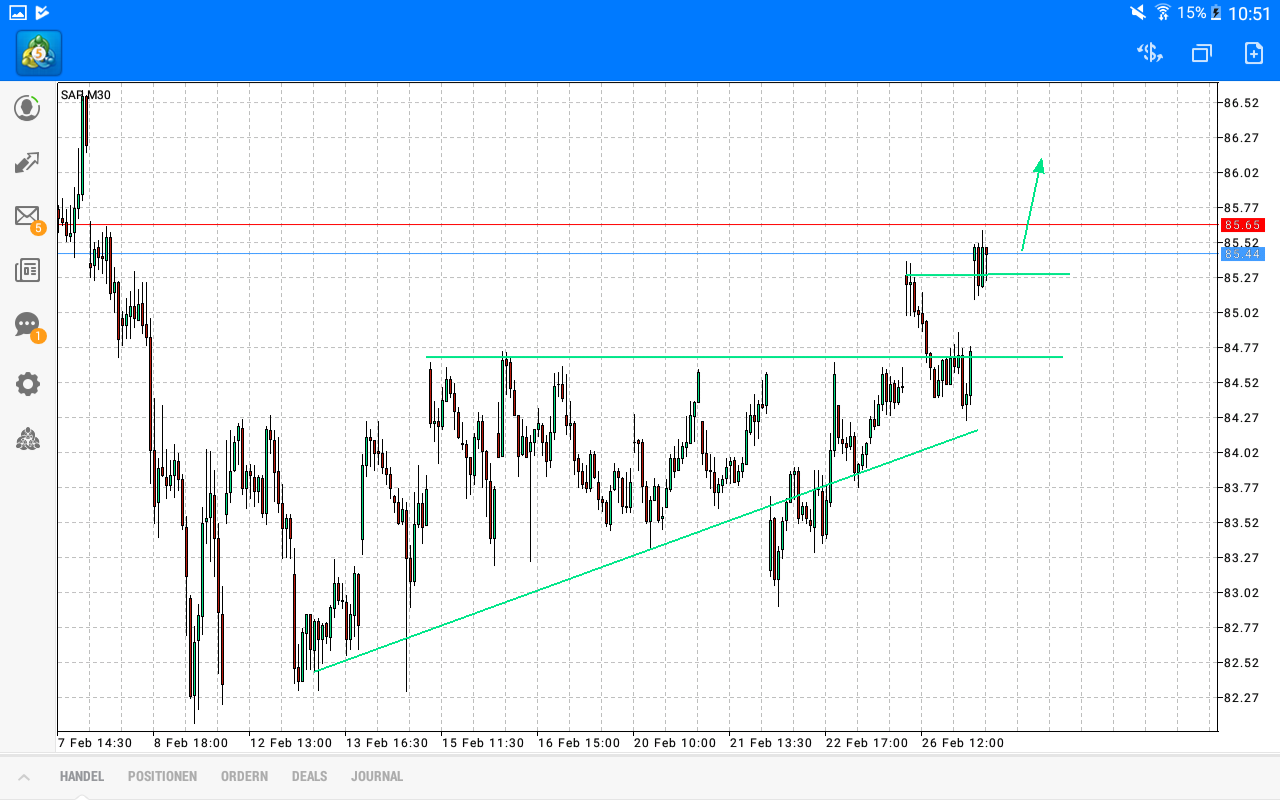
Task: Switch to the JOURNAL tab
Action: 377,776
